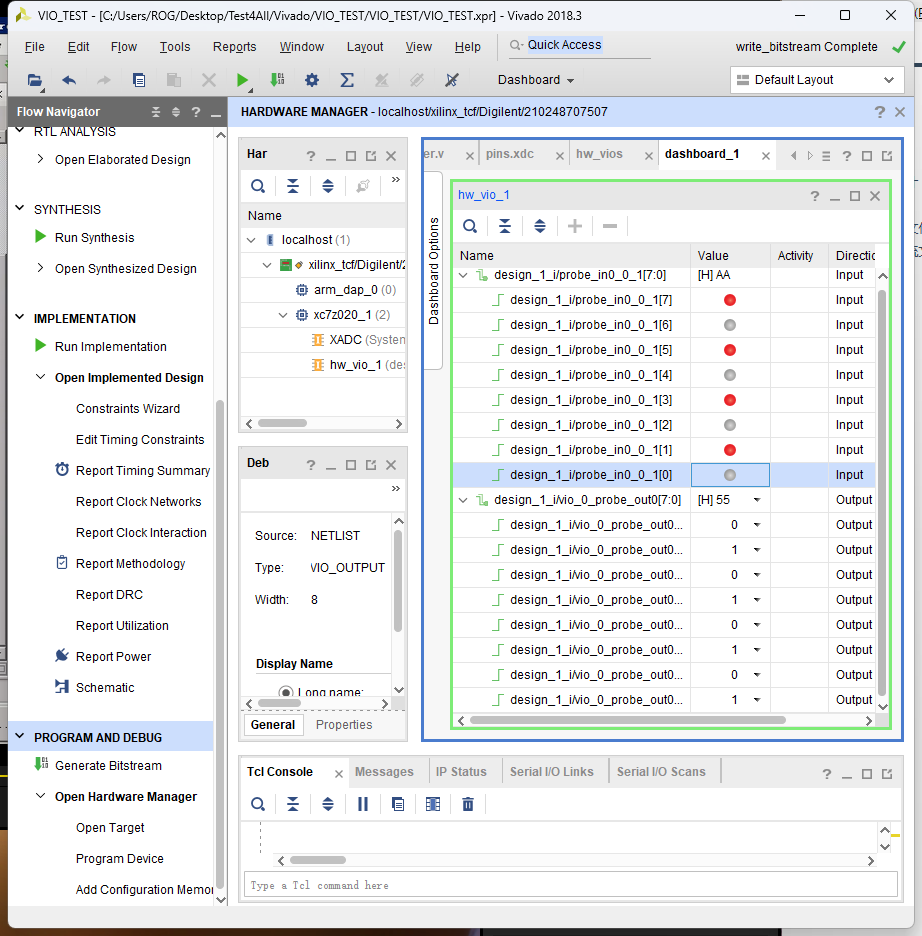The image size is (922, 936).
Task: Open the [H] 55 value dropdown
Action: (x=757, y=500)
